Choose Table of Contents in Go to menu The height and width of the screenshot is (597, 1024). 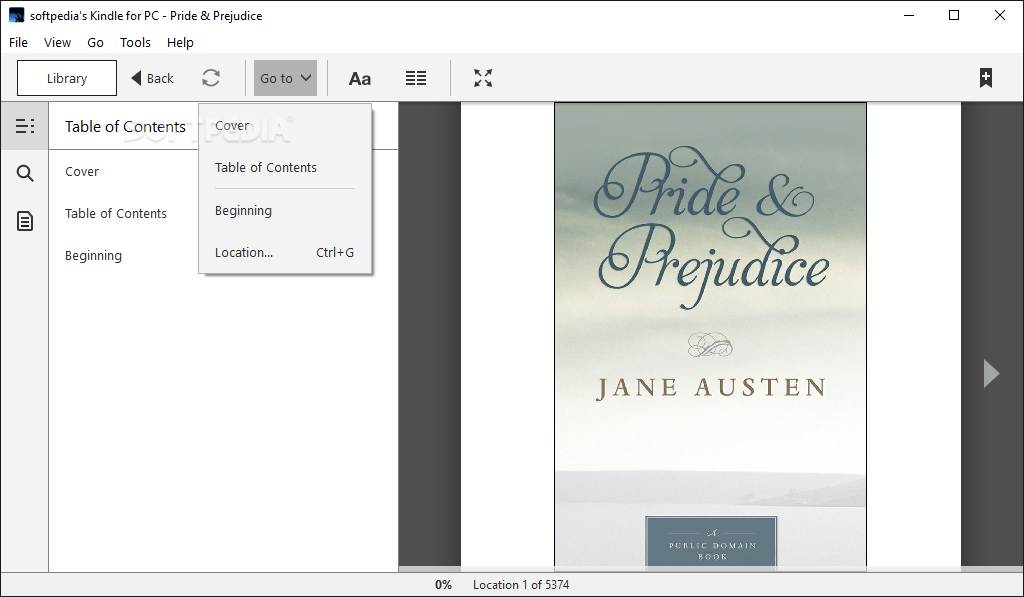point(285,167)
